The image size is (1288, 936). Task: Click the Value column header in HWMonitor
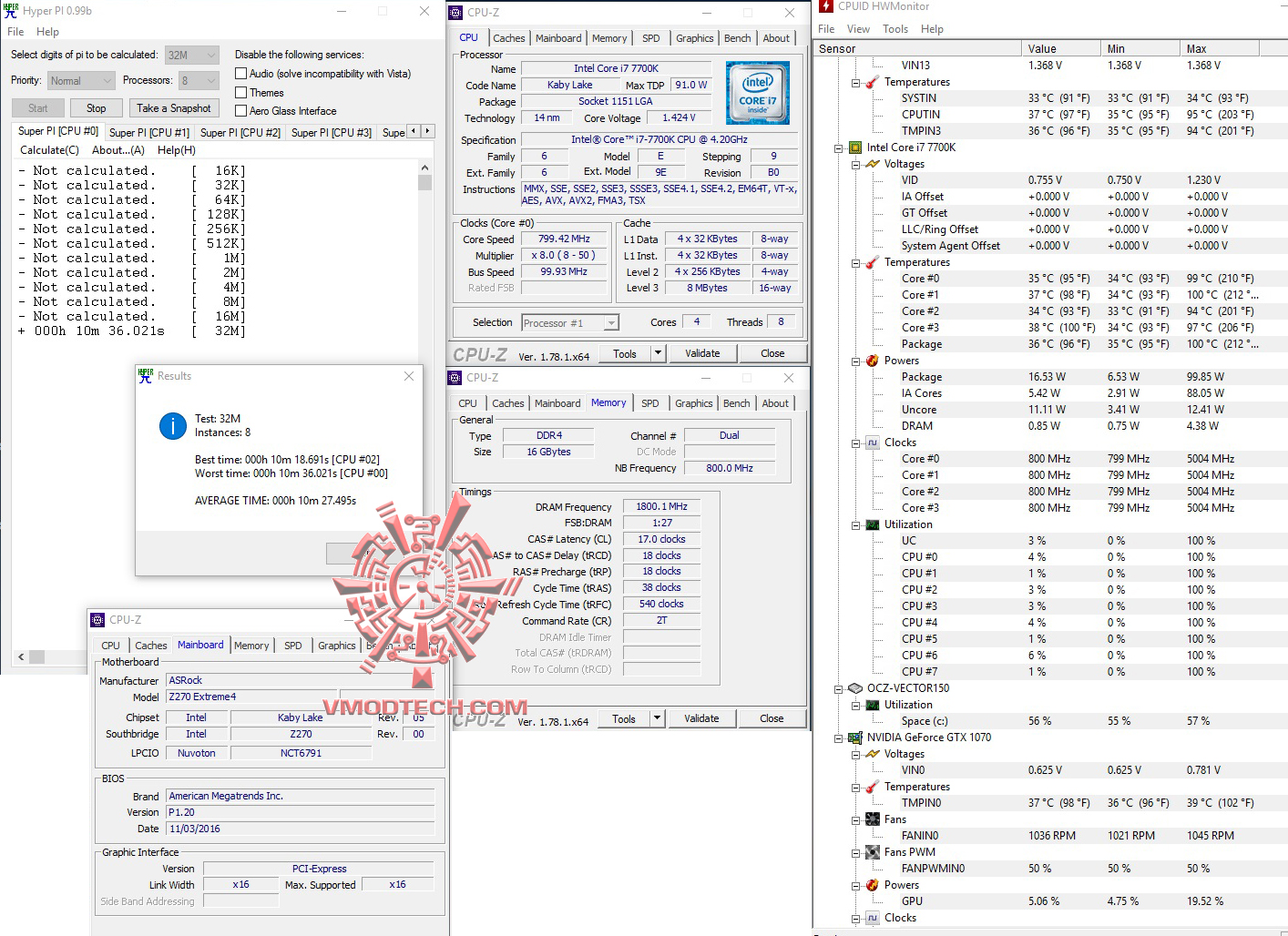(1061, 48)
